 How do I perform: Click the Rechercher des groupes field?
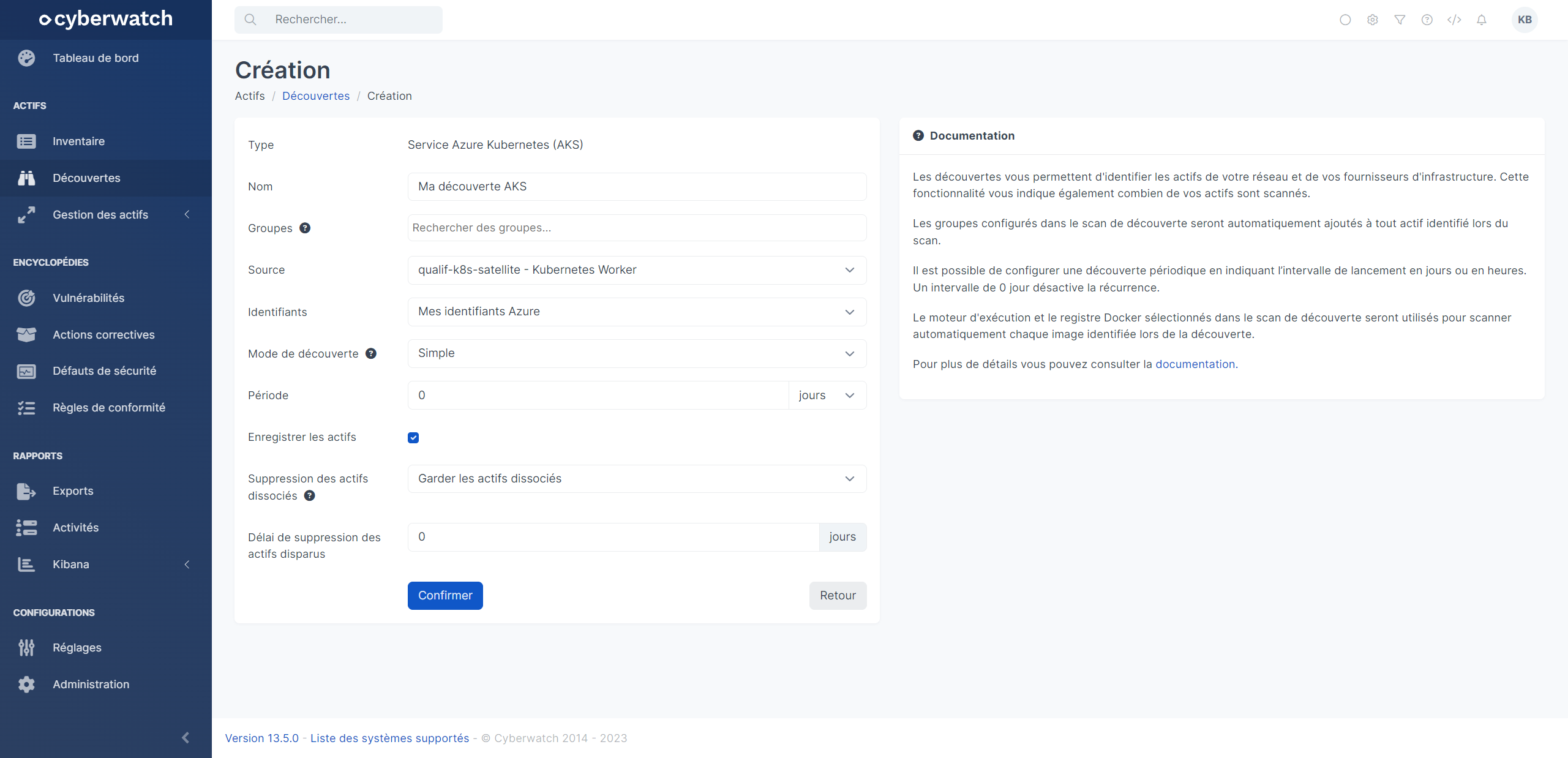(637, 228)
